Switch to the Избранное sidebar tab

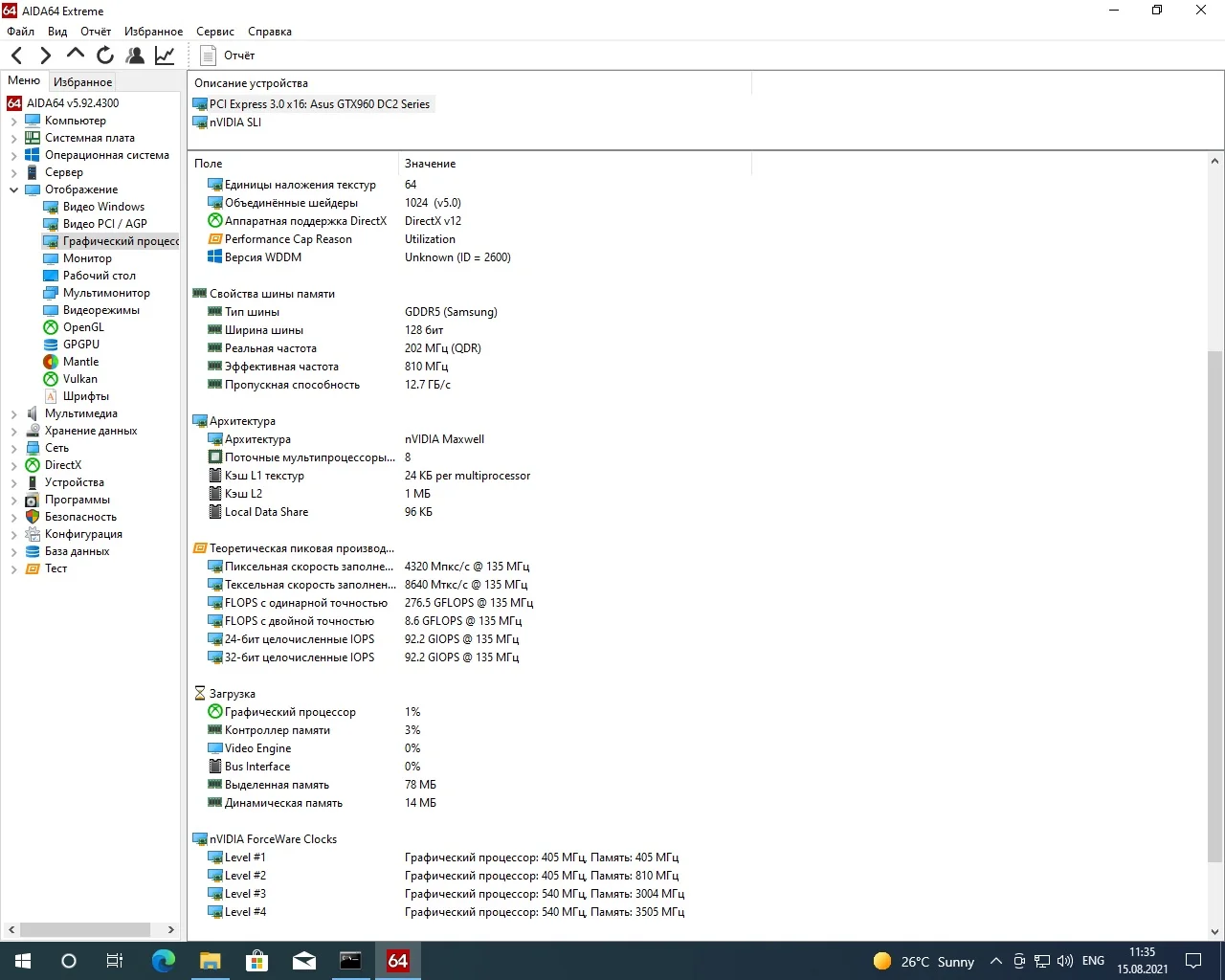[x=82, y=82]
